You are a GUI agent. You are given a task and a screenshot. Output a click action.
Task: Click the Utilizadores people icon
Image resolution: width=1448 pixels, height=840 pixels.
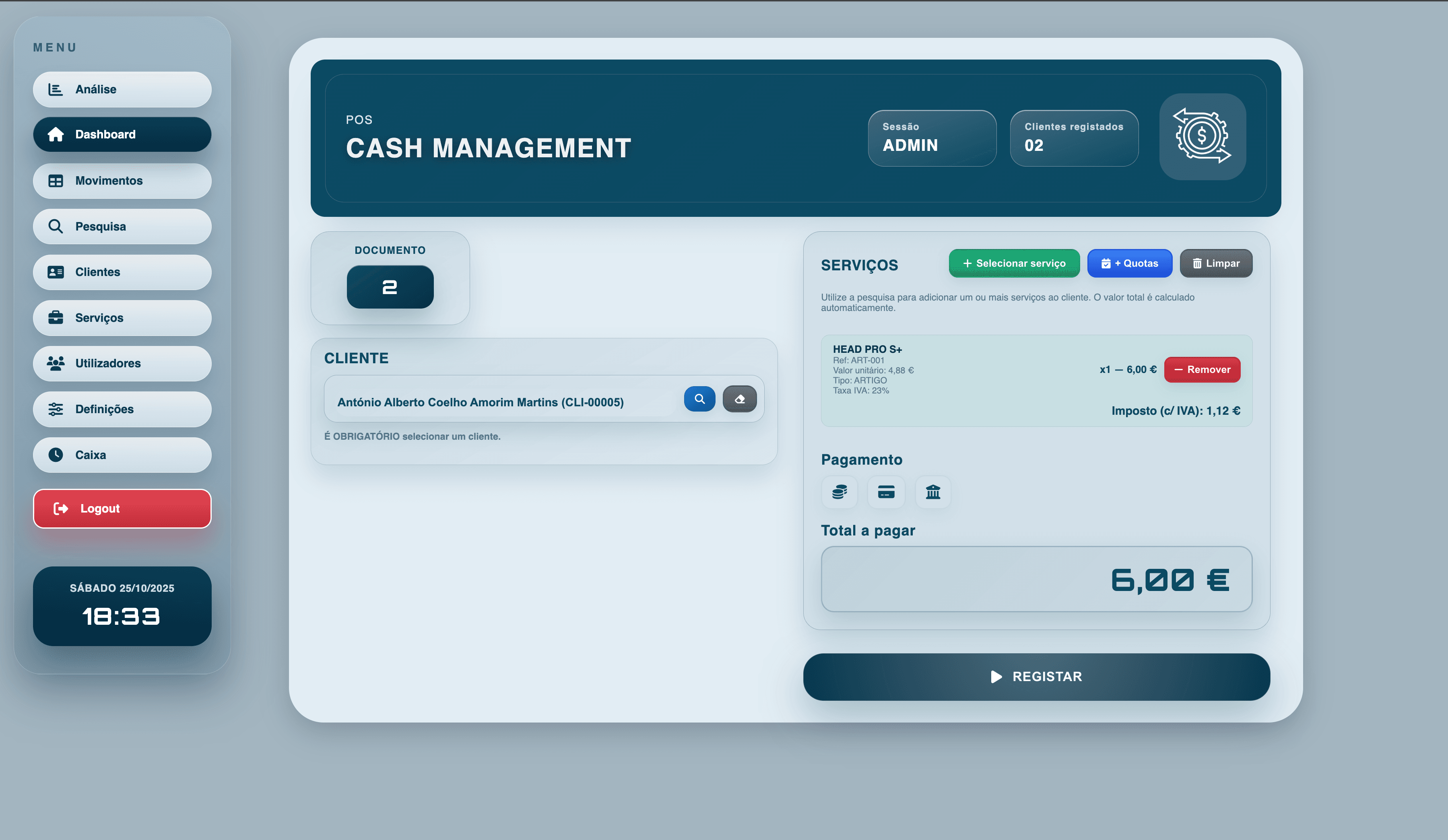coord(55,363)
